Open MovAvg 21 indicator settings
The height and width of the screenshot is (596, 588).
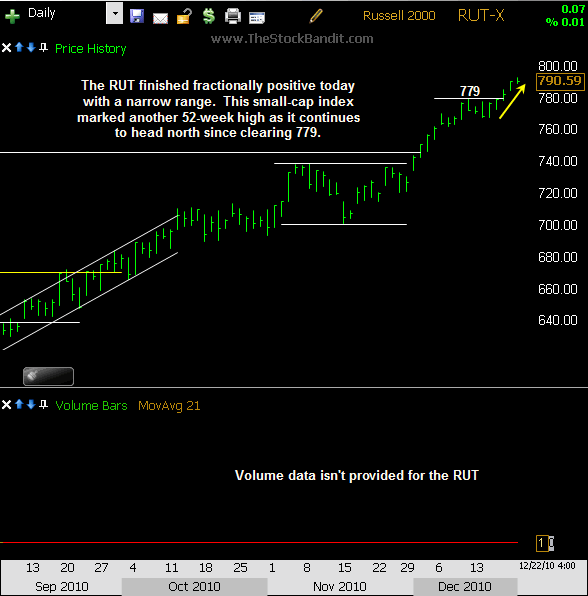pos(169,406)
